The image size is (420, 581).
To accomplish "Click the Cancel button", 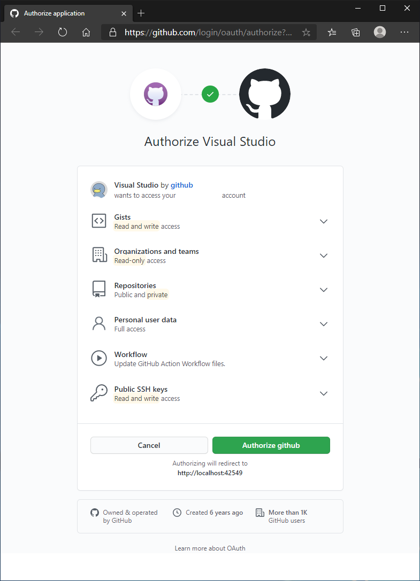I will click(149, 445).
